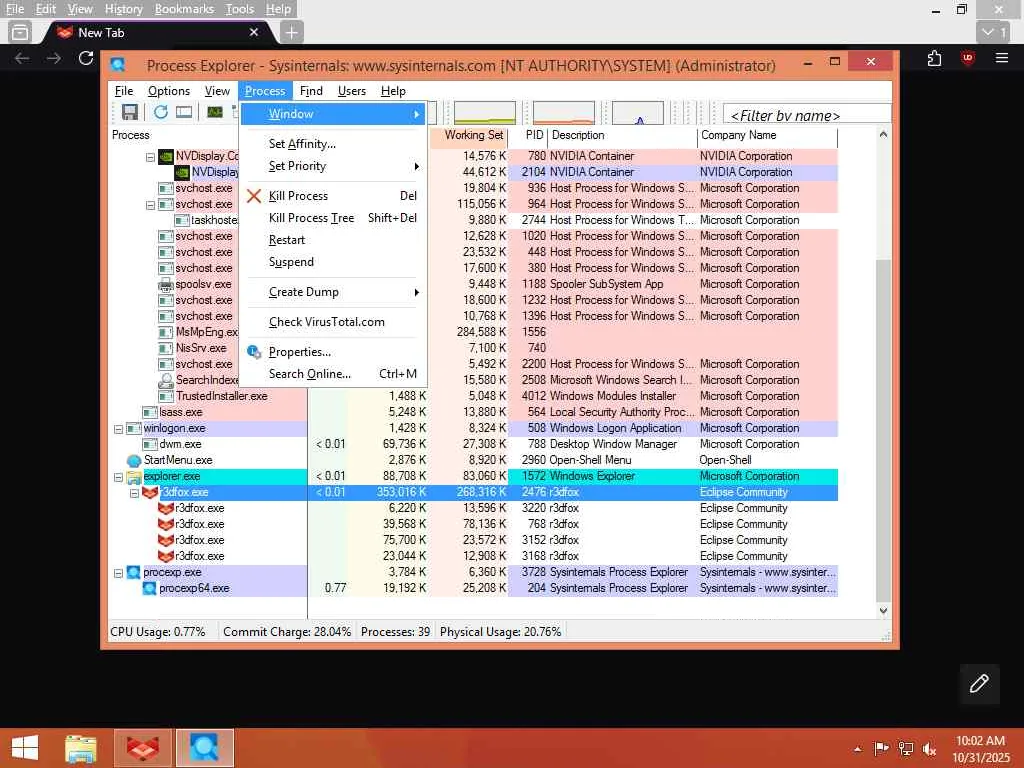Click r3dfox taskbar icon
1024x768 pixels.
[x=143, y=748]
